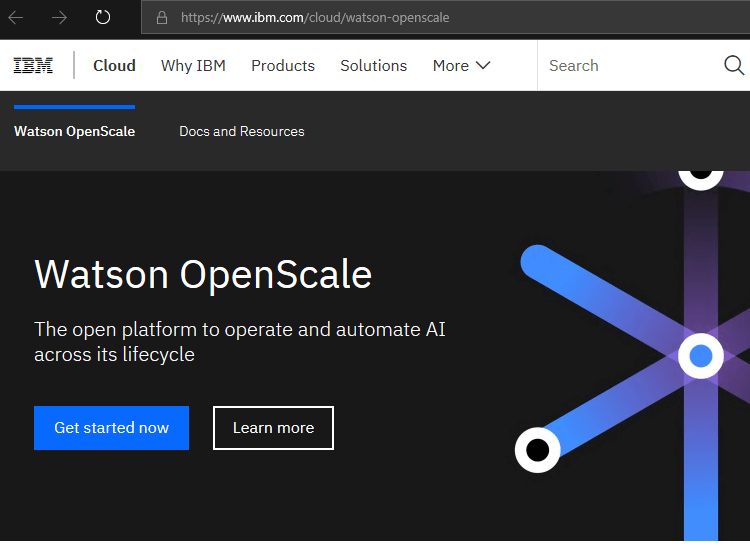The width and height of the screenshot is (750, 557).
Task: Click the browser address bar URL
Action: coord(315,18)
